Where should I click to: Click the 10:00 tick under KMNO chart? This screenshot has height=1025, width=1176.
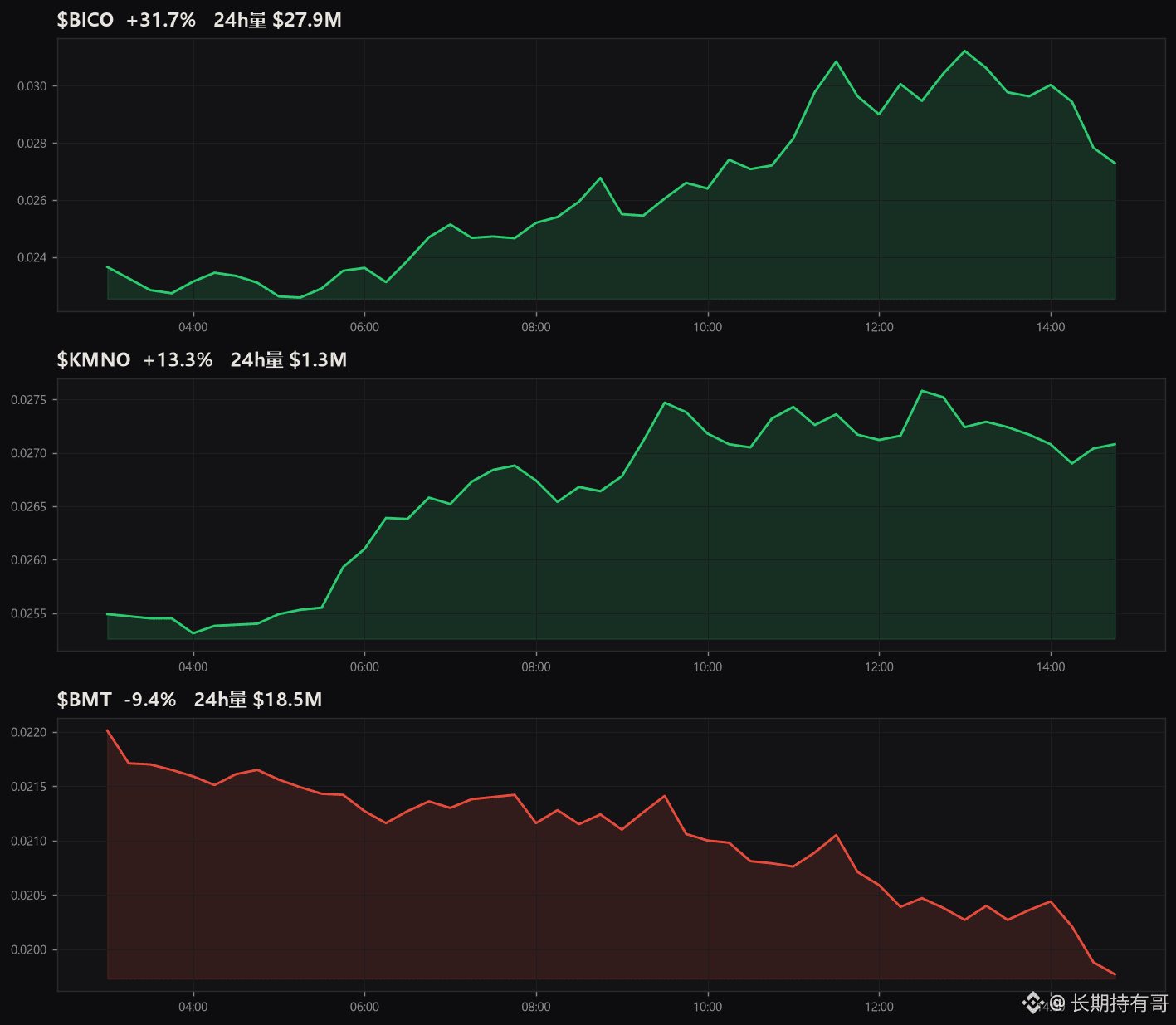pos(708,667)
